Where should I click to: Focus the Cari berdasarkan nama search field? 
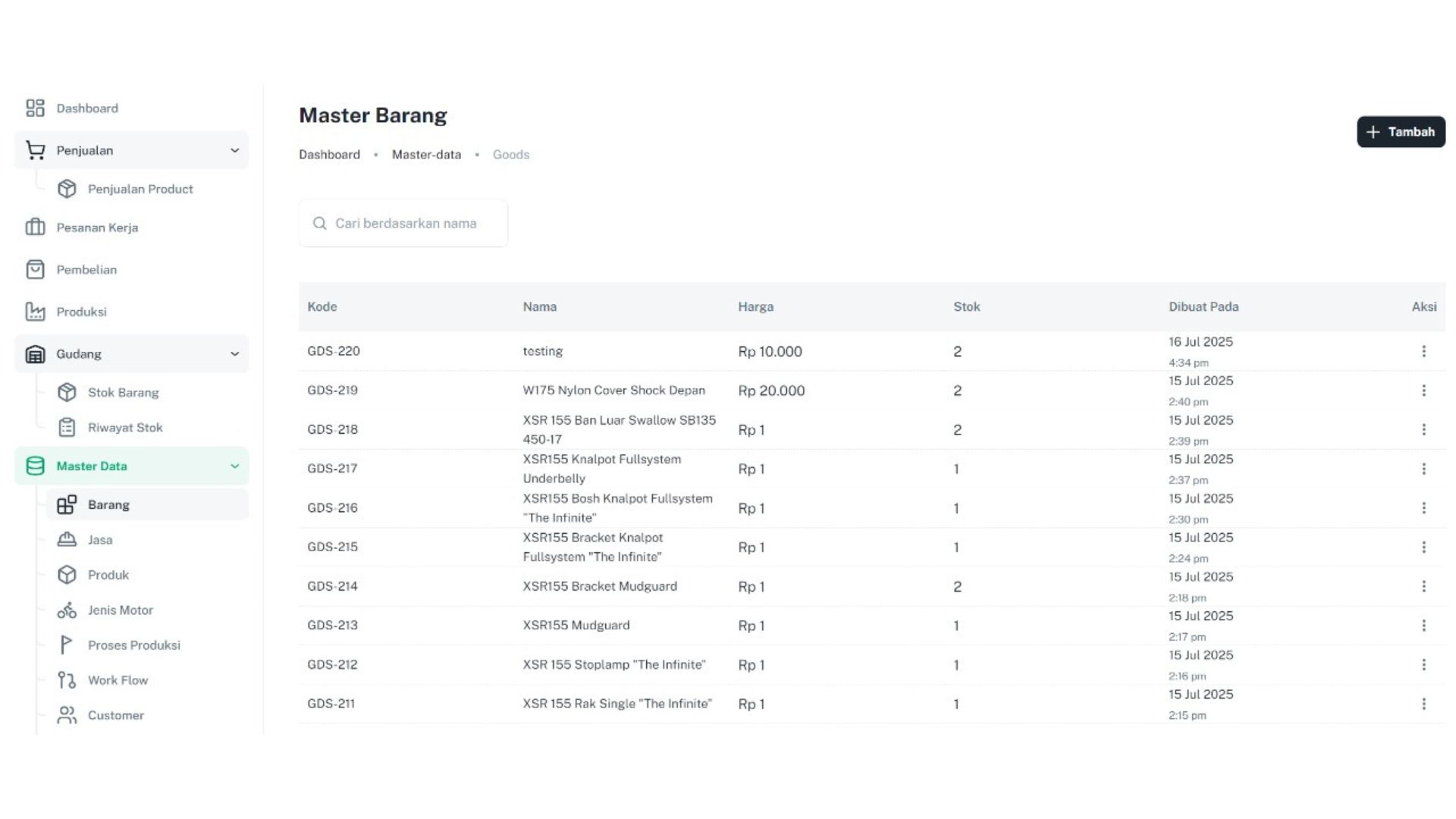406,223
